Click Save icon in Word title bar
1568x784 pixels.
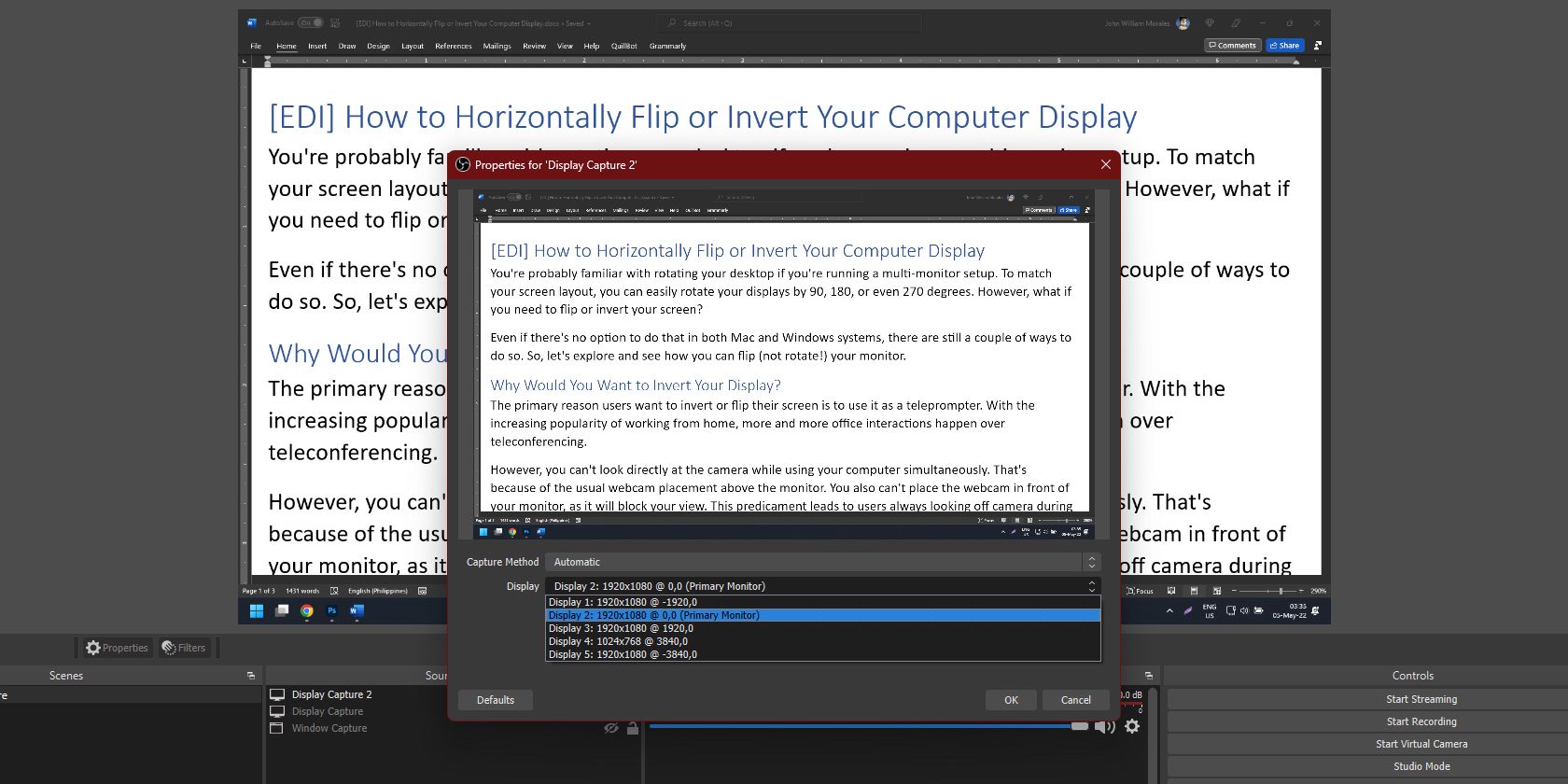pyautogui.click(x=335, y=22)
